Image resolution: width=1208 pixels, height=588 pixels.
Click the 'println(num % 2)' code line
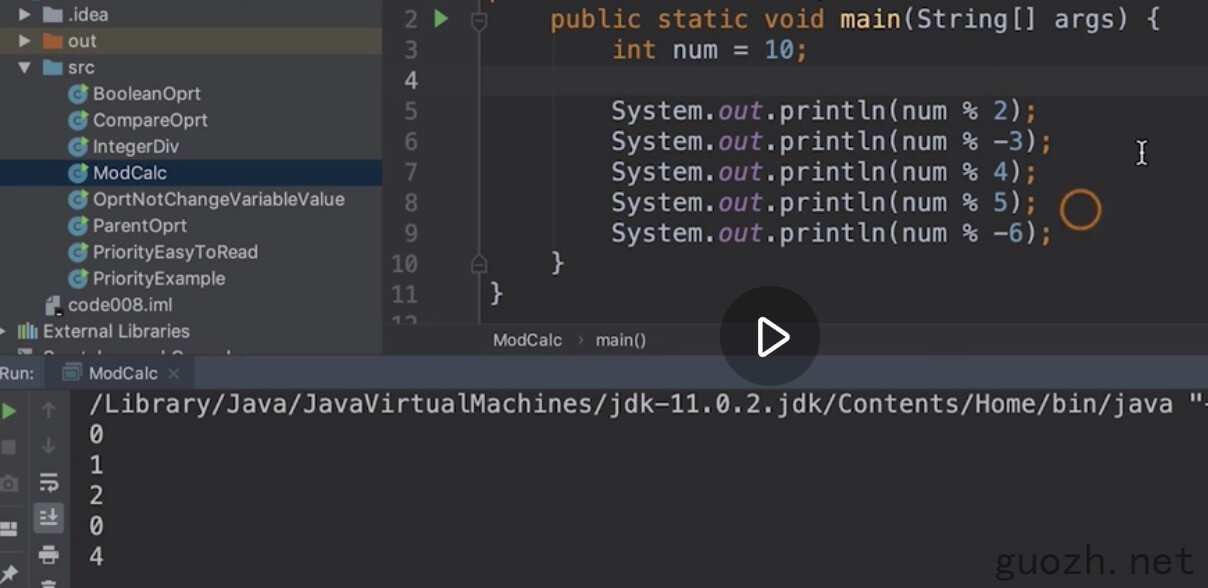tap(825, 111)
